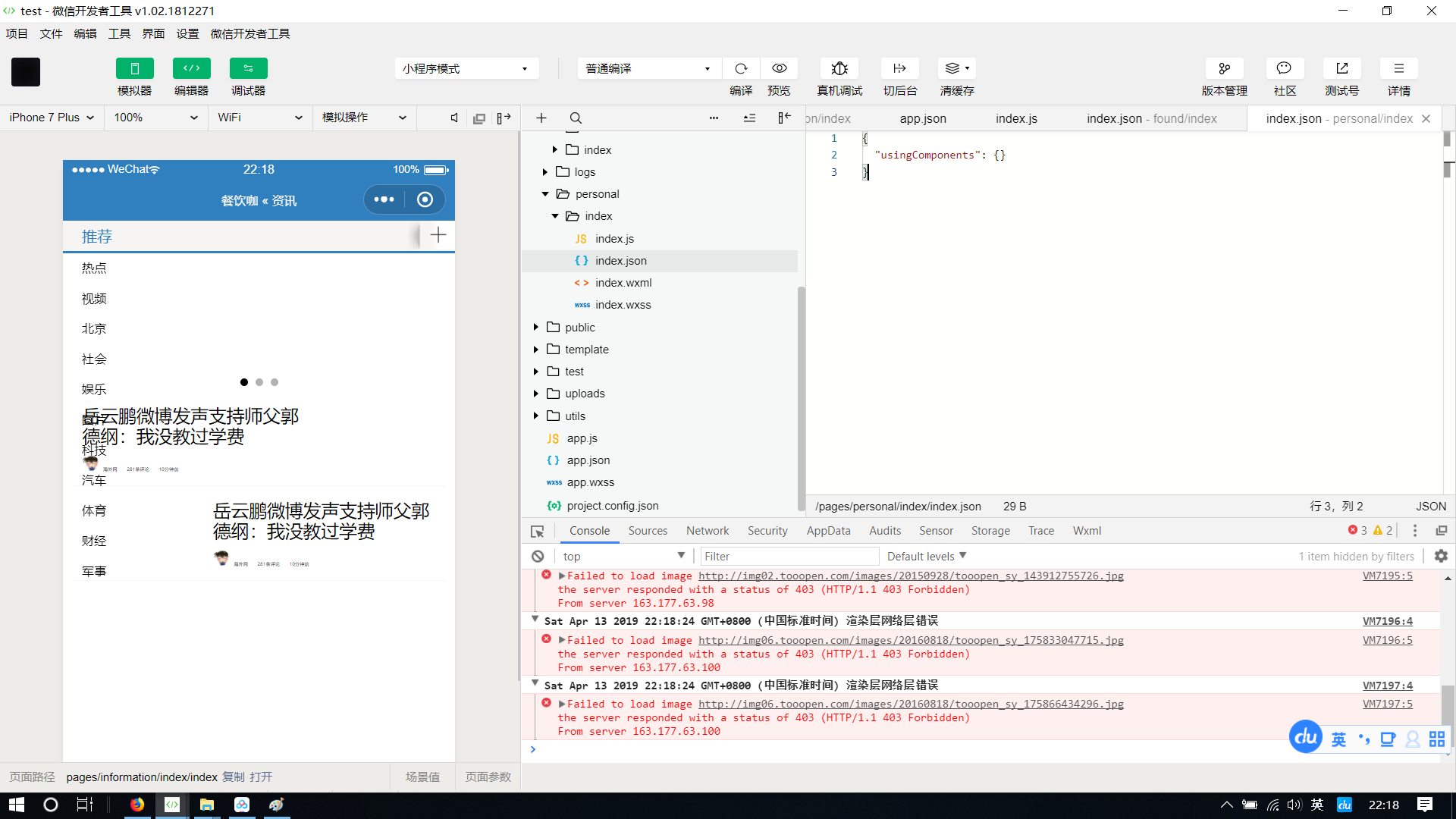
Task: Toggle the editor panel button (编辑器)
Action: (x=191, y=69)
